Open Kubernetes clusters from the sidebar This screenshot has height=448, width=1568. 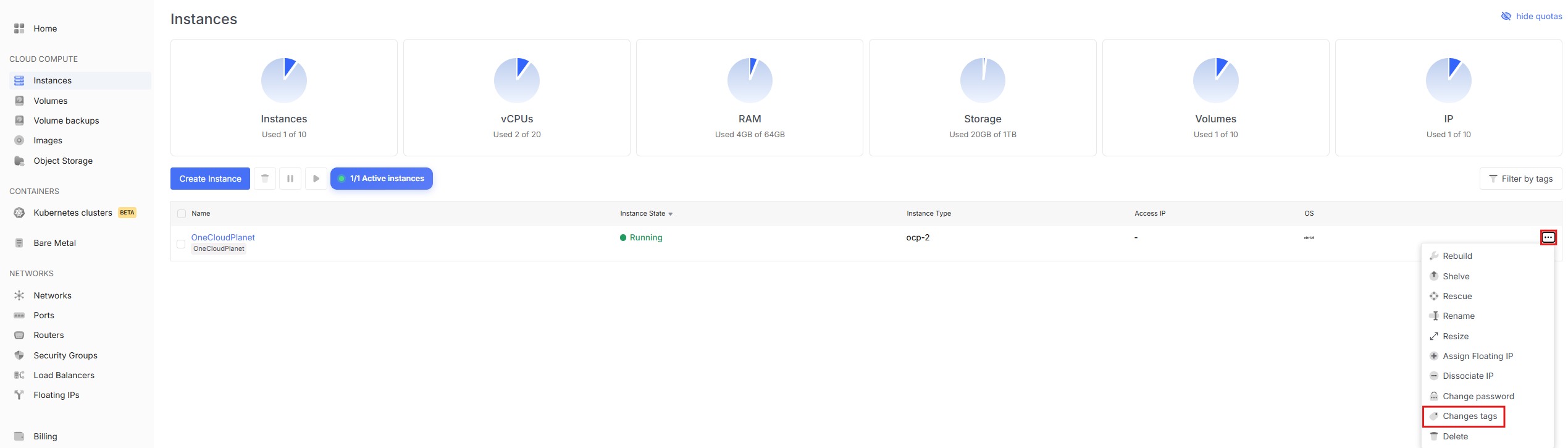tap(73, 213)
